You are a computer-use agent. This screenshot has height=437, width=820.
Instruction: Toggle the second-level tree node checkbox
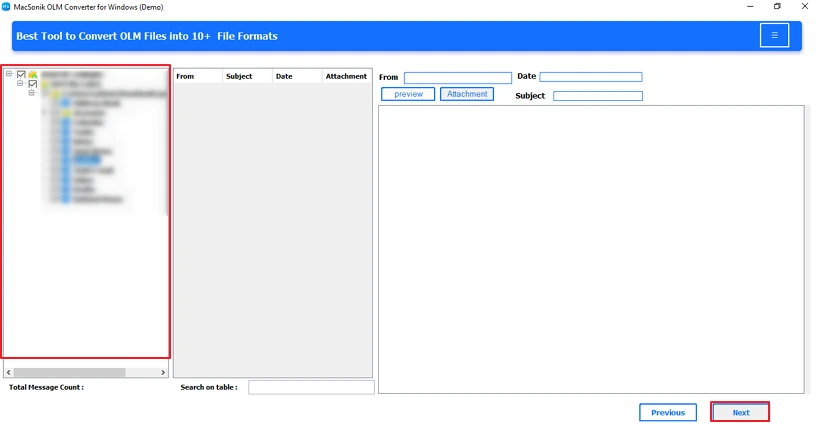pos(32,84)
